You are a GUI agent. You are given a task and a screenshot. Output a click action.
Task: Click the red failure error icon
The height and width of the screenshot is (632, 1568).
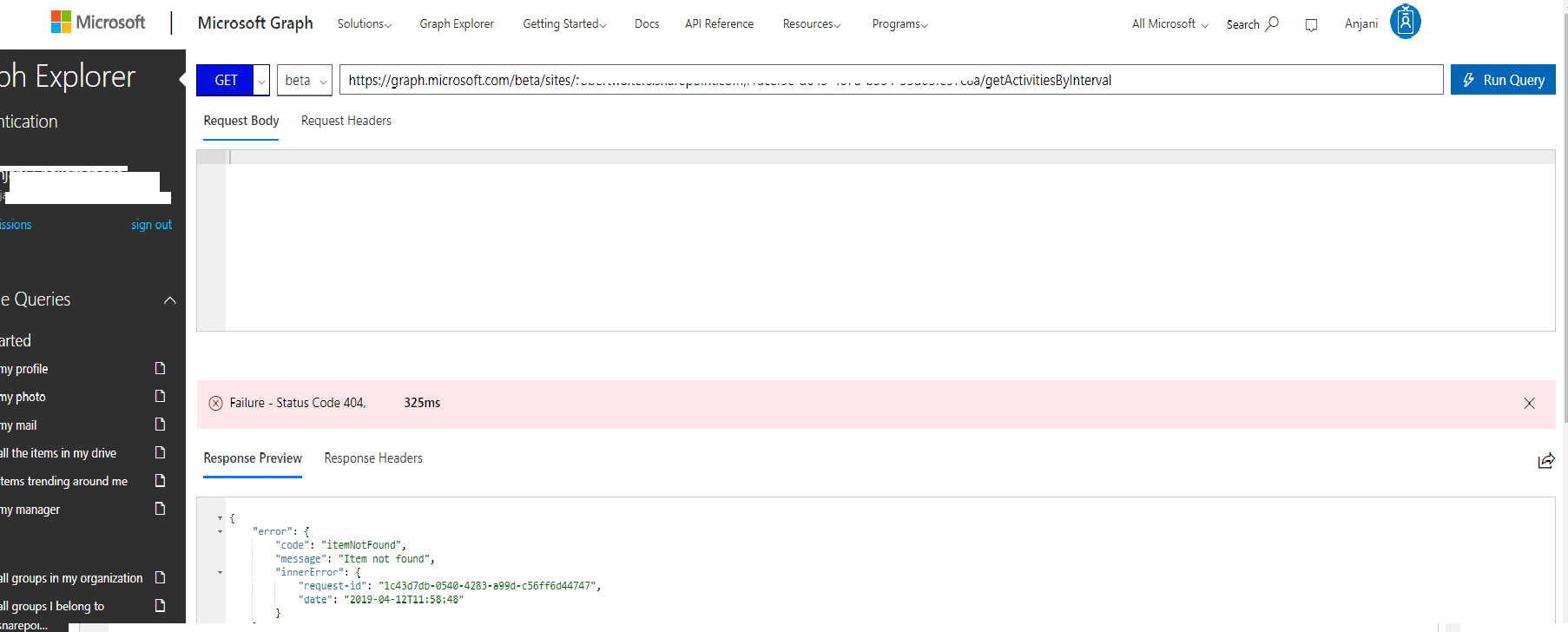point(215,403)
